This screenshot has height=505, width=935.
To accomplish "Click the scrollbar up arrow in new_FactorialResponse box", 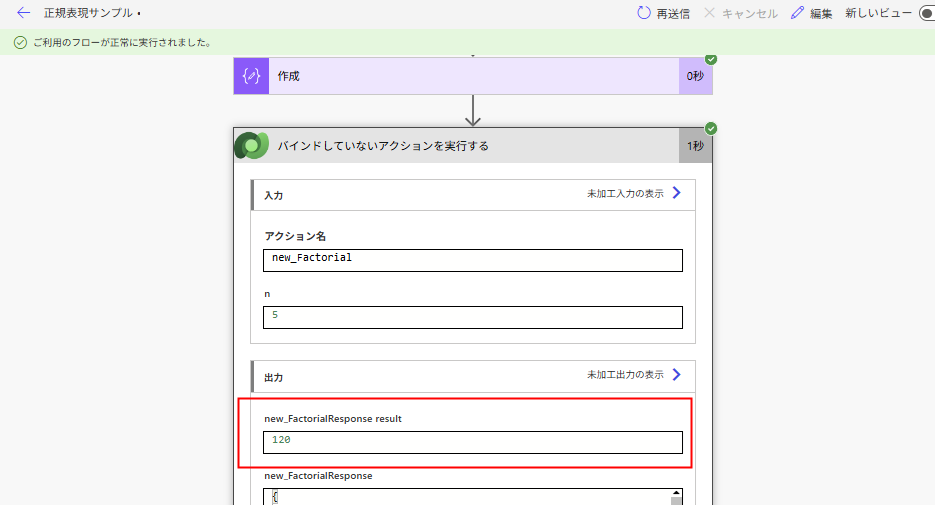I will (x=676, y=494).
